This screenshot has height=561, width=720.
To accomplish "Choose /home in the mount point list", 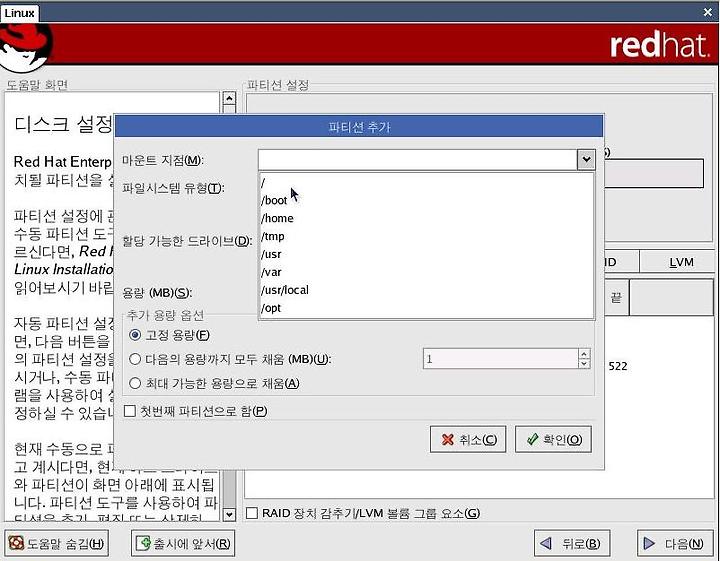I will [x=426, y=219].
